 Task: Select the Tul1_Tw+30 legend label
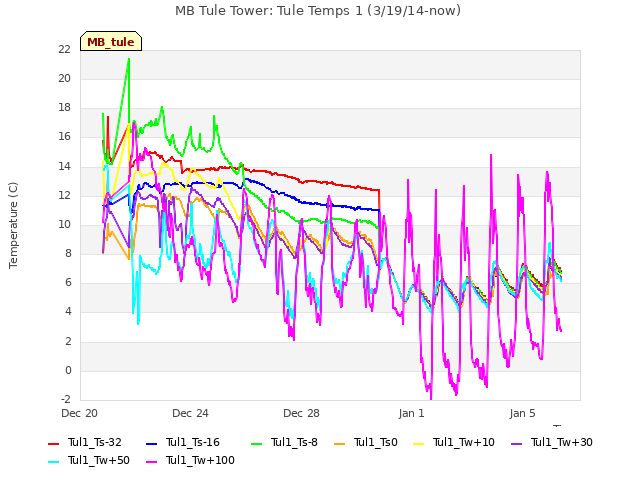click(x=562, y=442)
